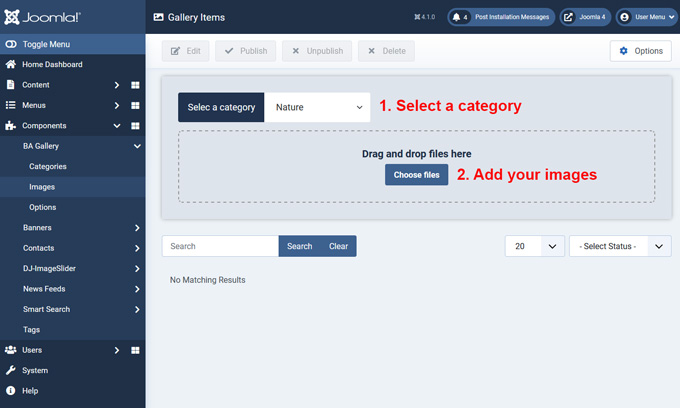
Task: Open the Menus dashboard grid icon
Action: click(135, 105)
